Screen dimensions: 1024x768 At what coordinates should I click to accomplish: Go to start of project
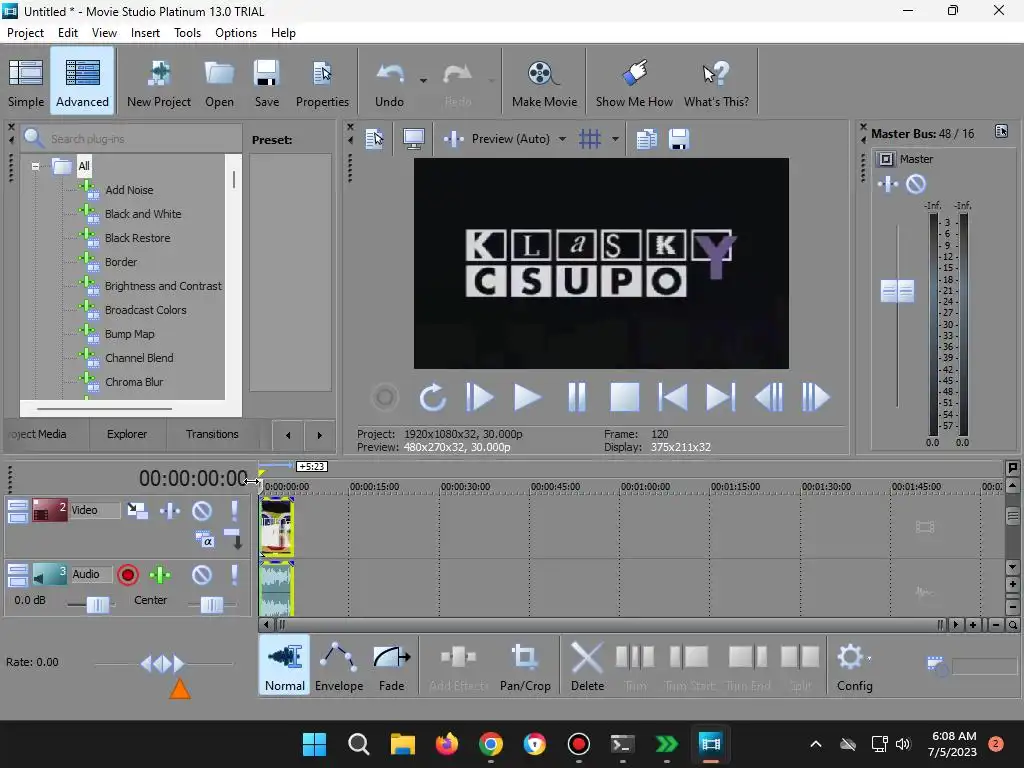pos(673,397)
